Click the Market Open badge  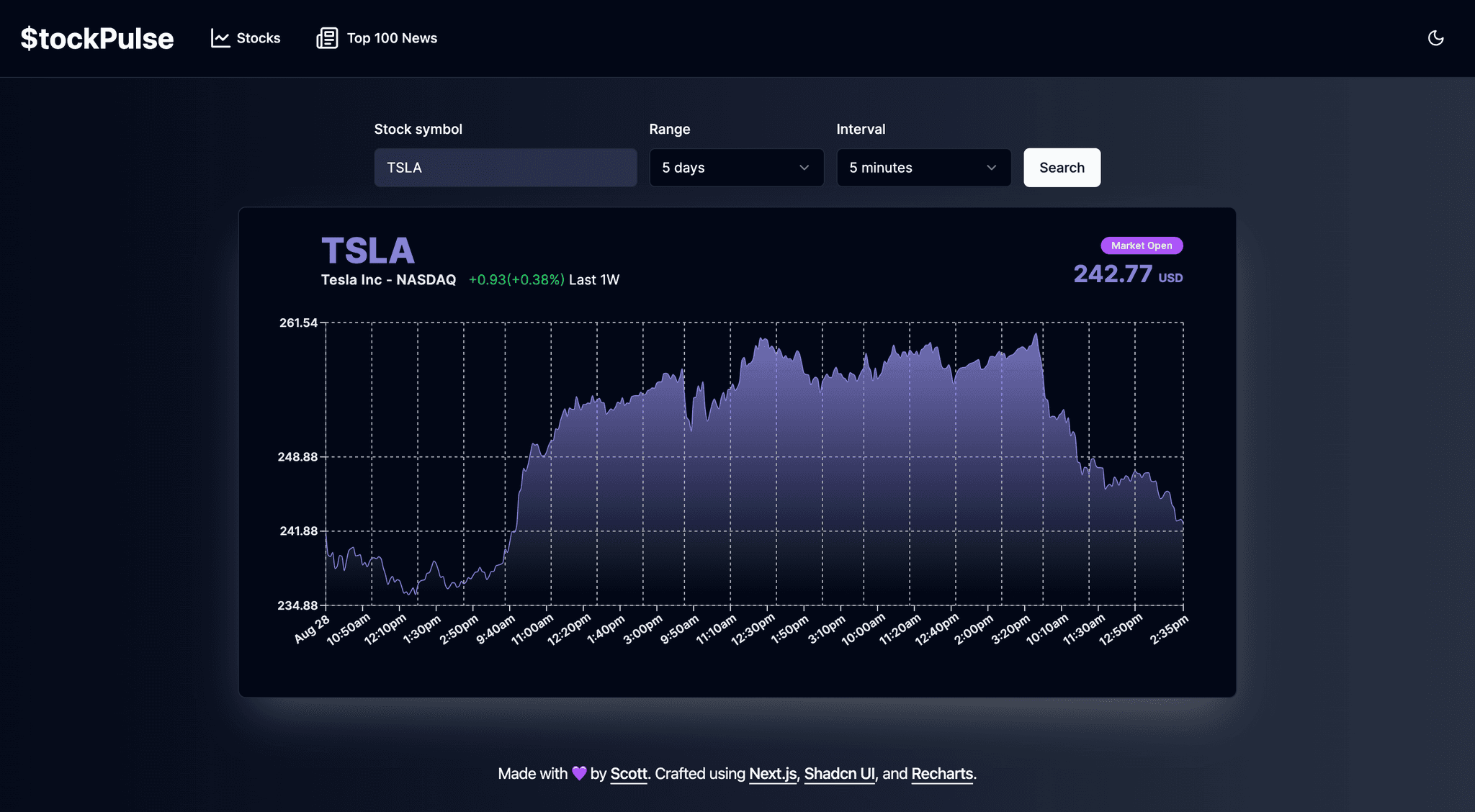(x=1142, y=245)
